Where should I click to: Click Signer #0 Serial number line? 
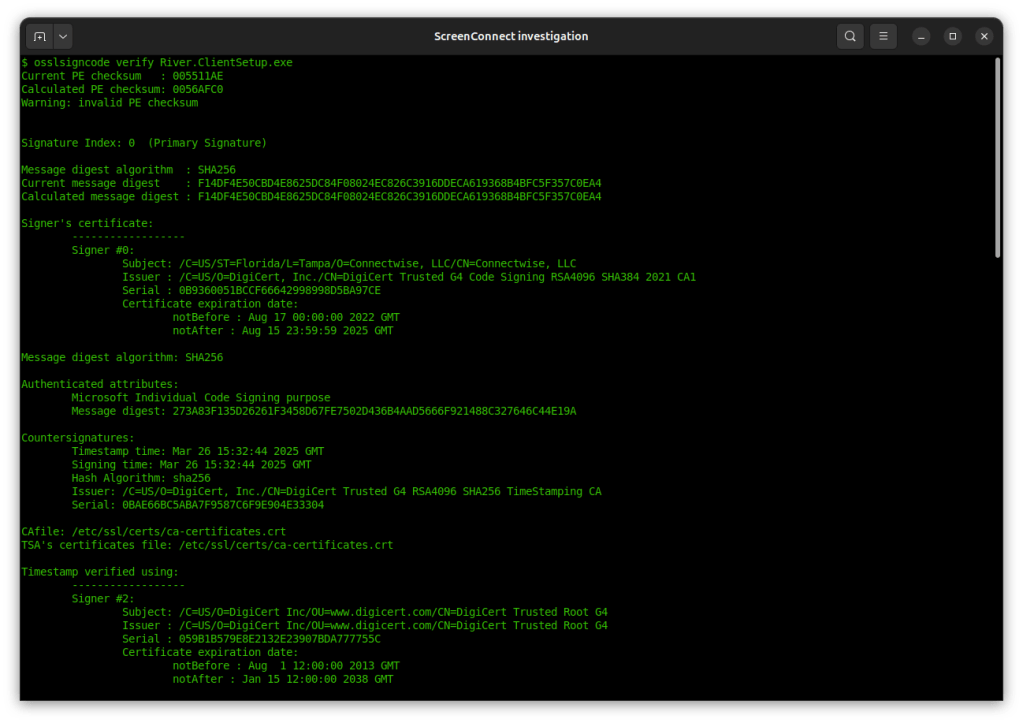[251, 290]
